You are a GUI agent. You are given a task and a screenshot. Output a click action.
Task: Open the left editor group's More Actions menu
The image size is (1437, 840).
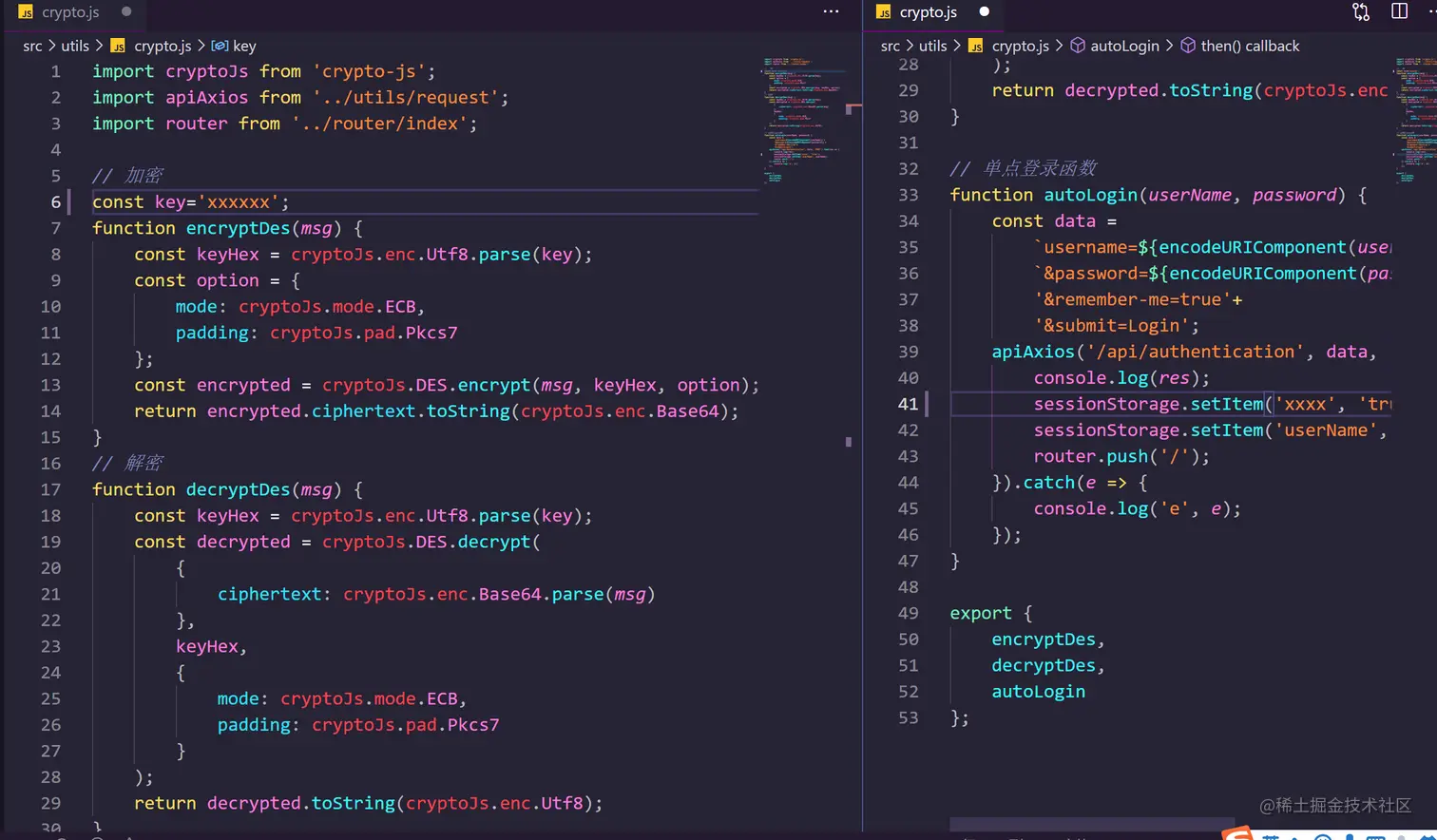tap(831, 12)
